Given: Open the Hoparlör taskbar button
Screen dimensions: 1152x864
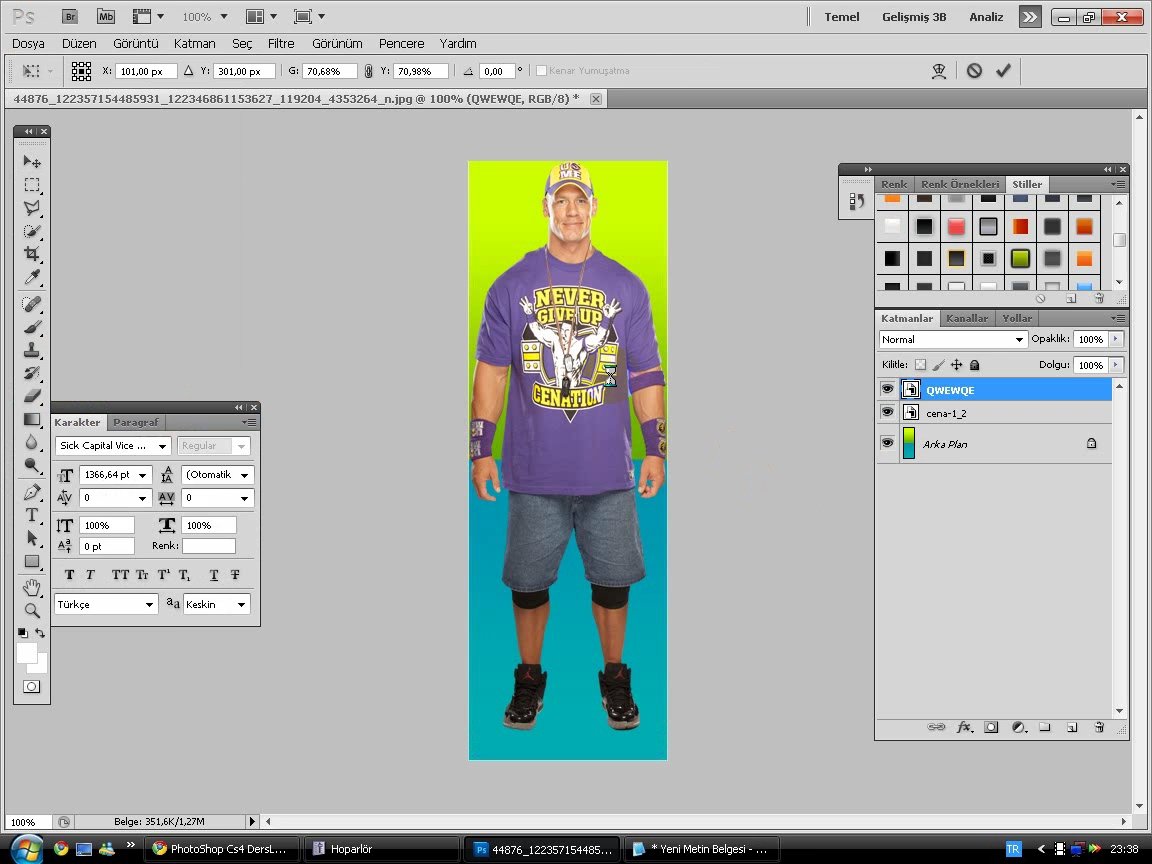Looking at the screenshot, I should point(382,849).
